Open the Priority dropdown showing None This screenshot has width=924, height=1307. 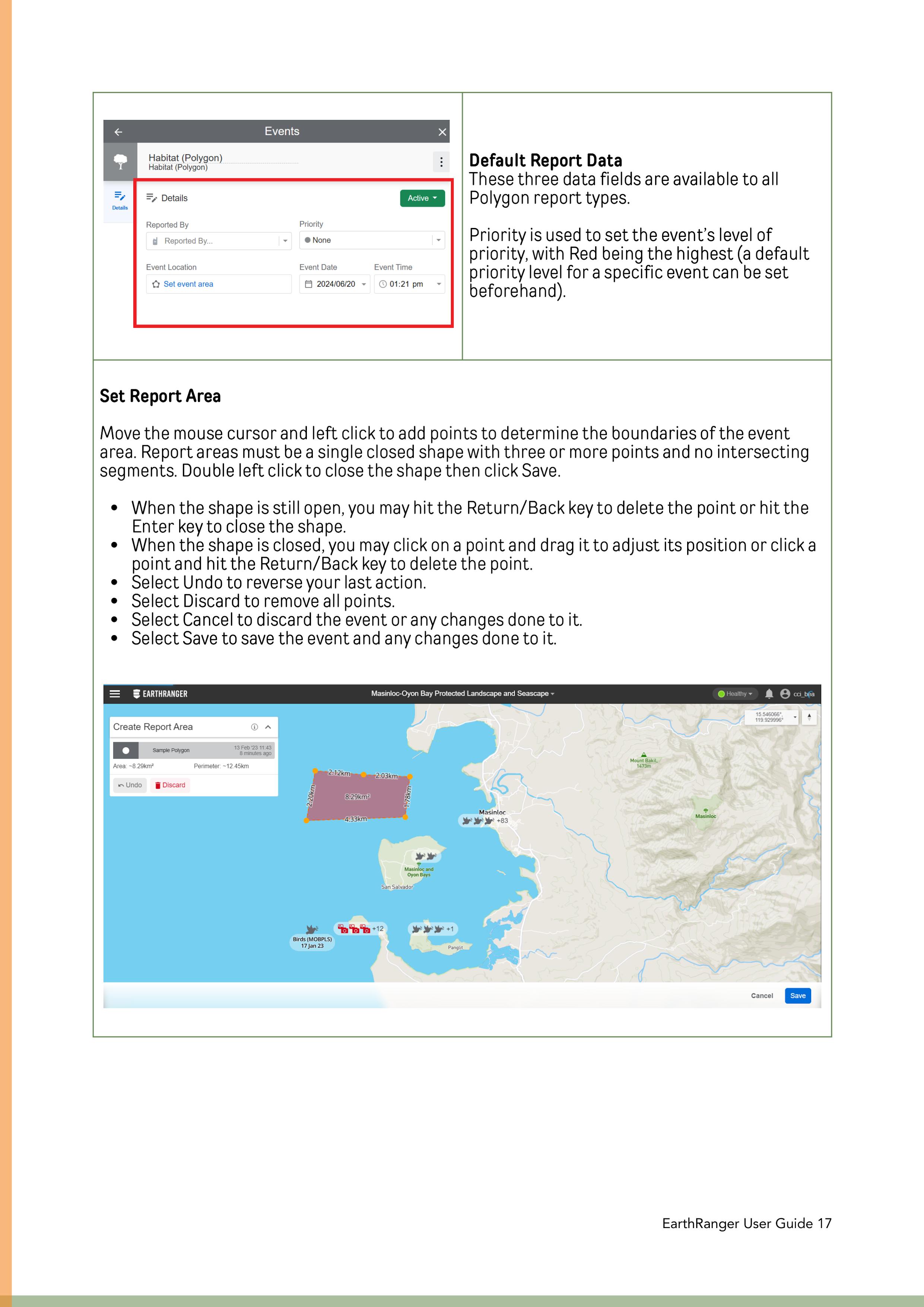[372, 240]
